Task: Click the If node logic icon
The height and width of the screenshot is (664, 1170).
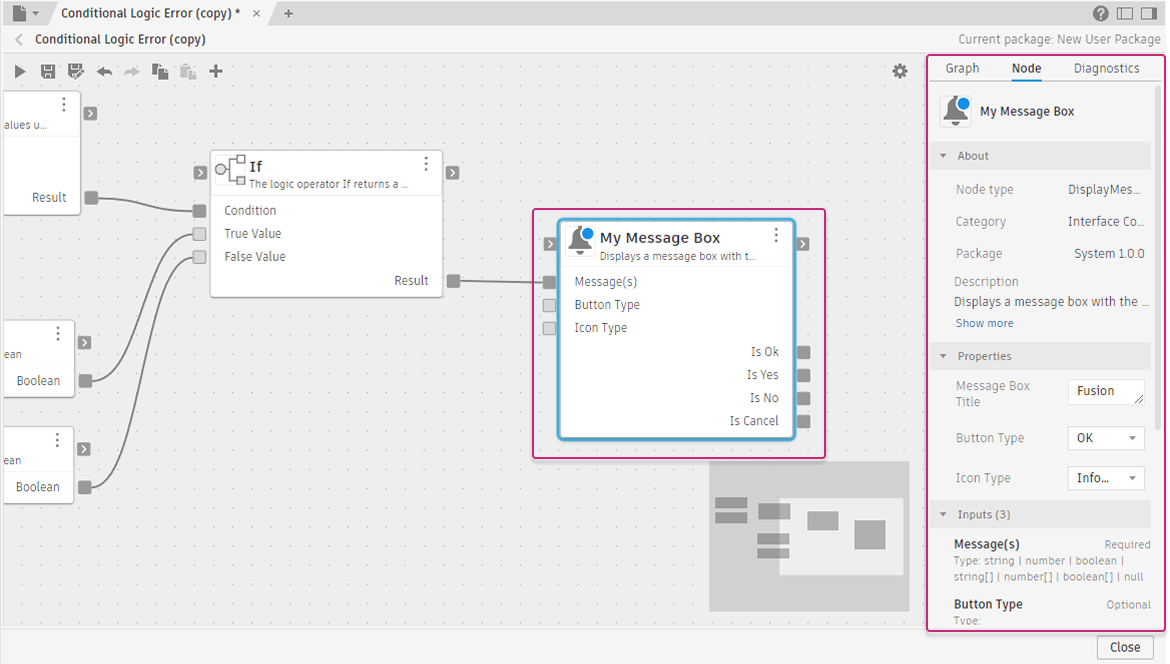Action: [231, 170]
